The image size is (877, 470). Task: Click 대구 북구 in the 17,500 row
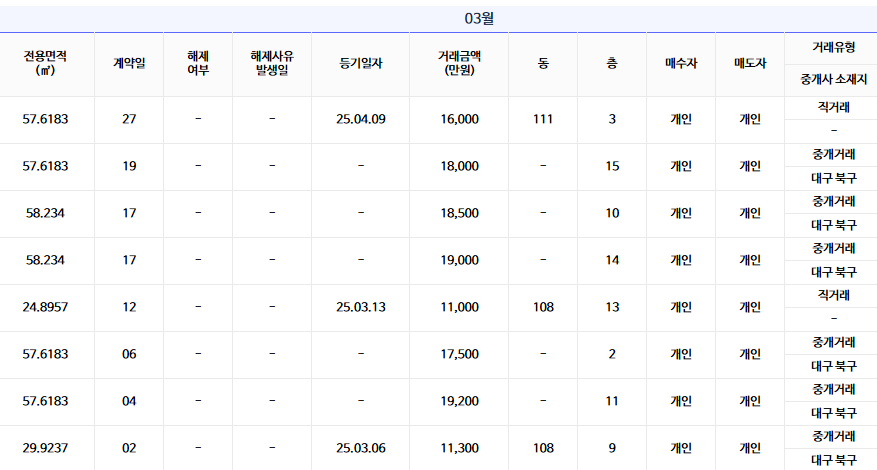tap(833, 366)
